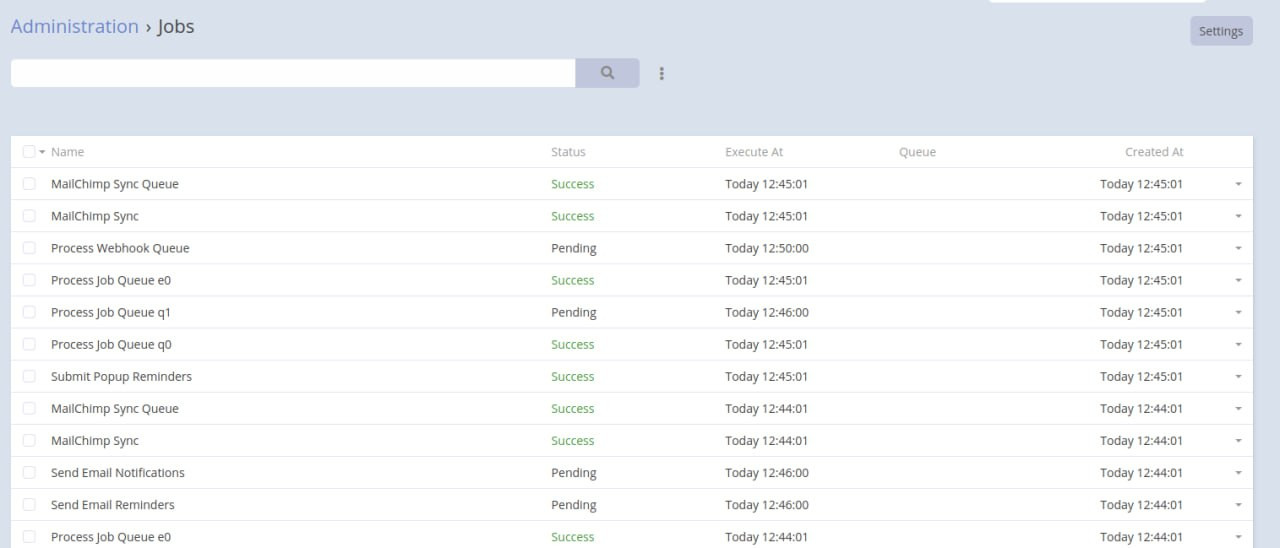Open the Process Job Queue q0 job
Screen dimensions: 1280x548
tap(111, 344)
